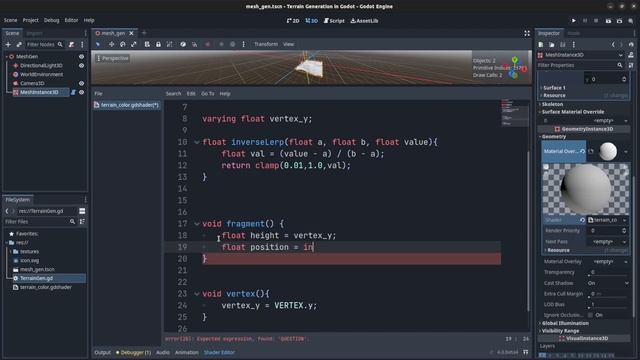Open the Debugger (1) bottom panel
The image size is (640, 360).
(x=133, y=352)
